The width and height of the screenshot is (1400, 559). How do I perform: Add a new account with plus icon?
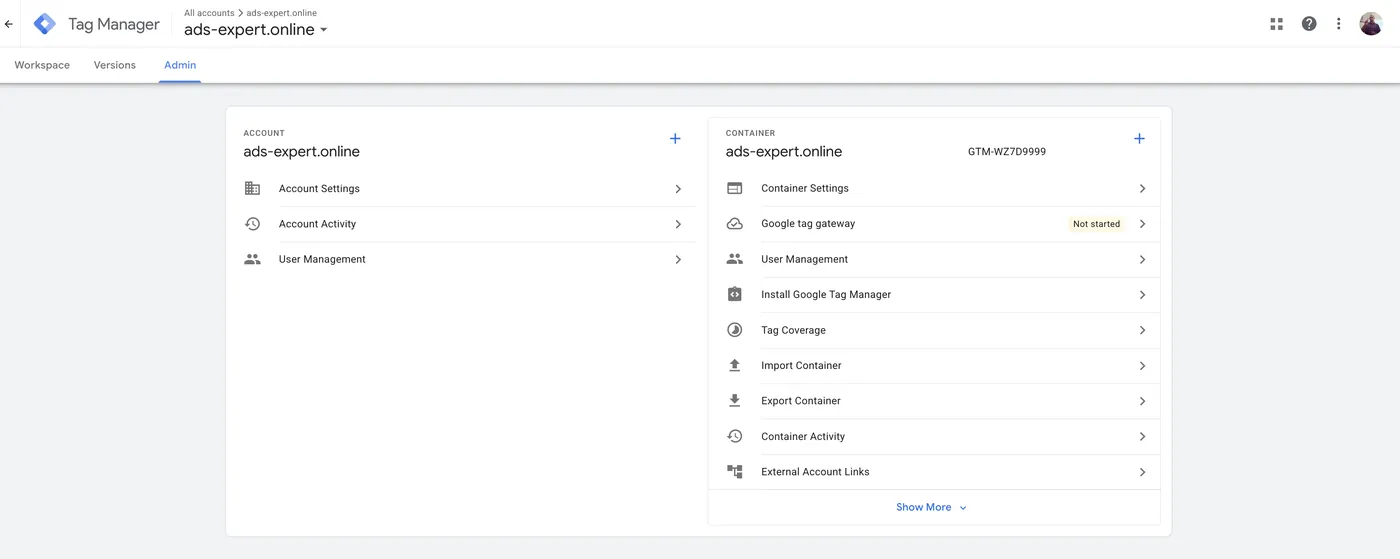[675, 139]
